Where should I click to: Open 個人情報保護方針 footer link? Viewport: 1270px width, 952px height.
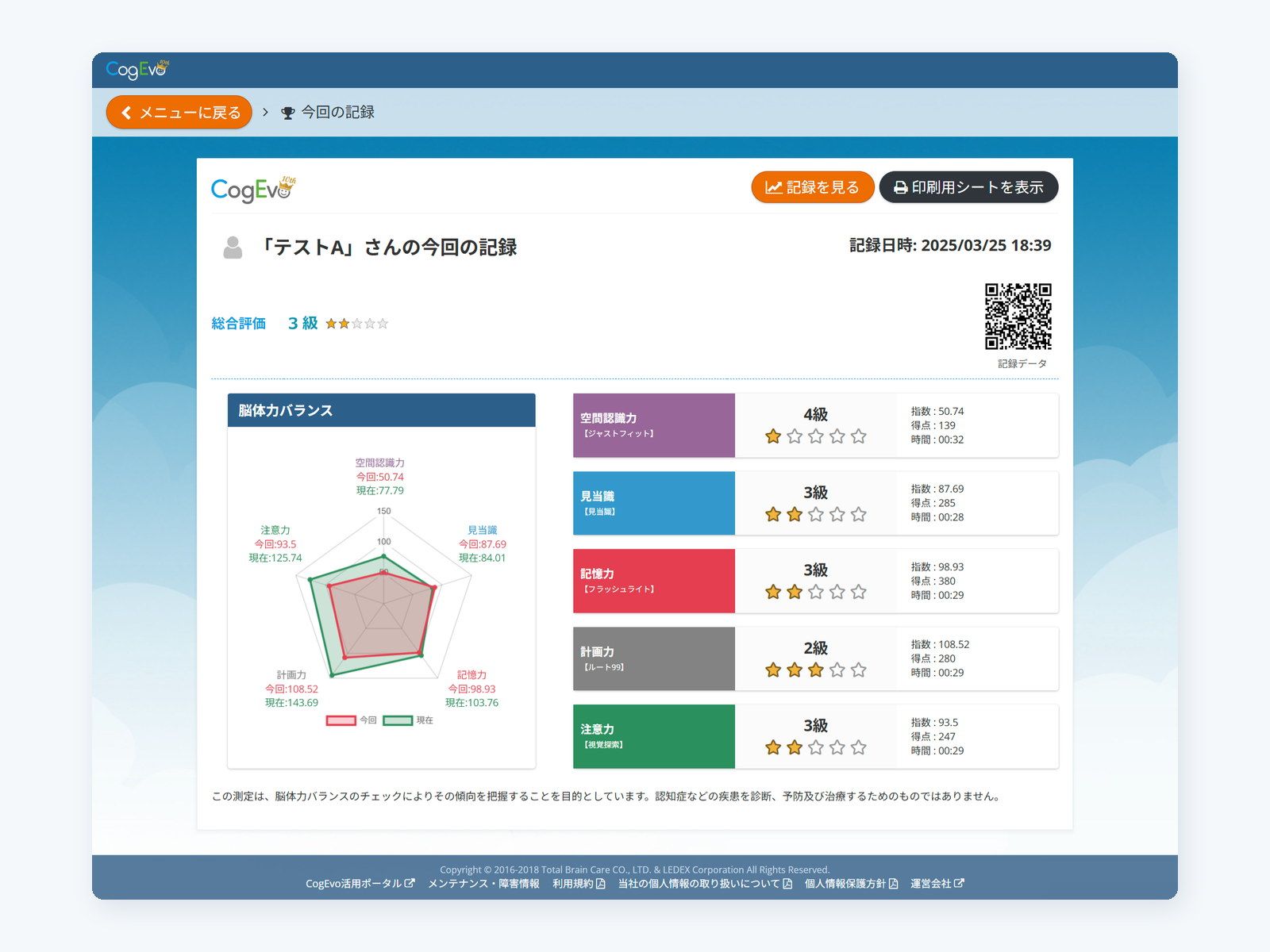click(x=851, y=884)
